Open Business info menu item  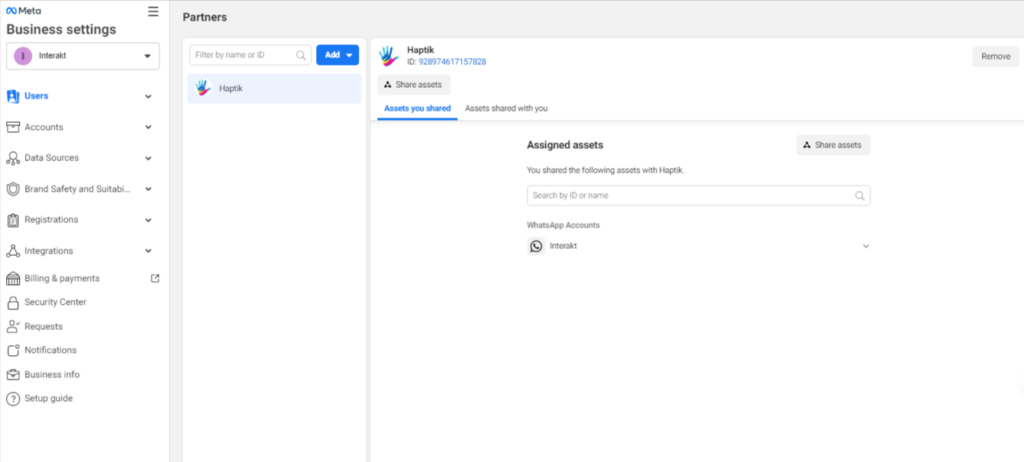click(x=52, y=374)
